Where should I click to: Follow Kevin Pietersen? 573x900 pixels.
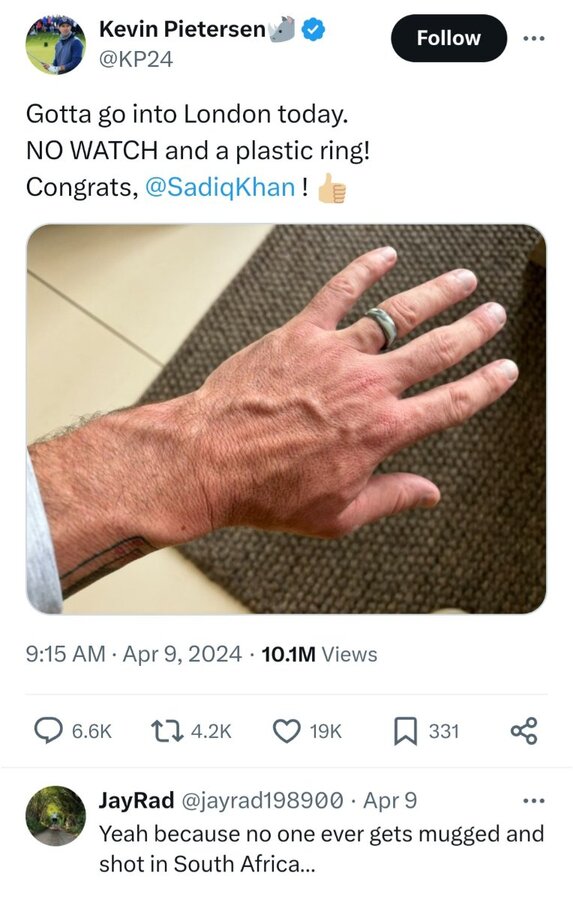[448, 38]
